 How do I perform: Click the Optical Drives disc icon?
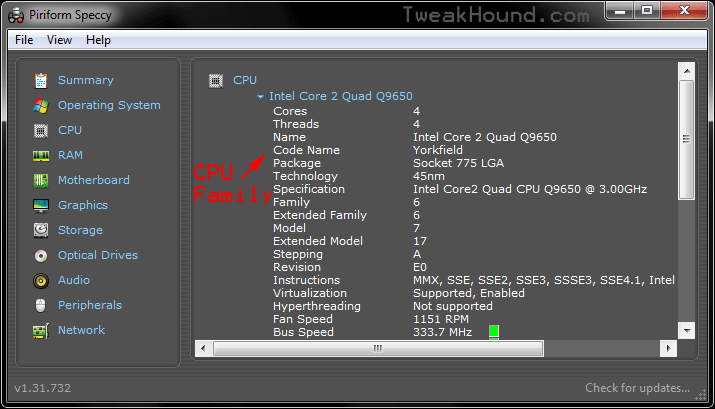(41, 256)
